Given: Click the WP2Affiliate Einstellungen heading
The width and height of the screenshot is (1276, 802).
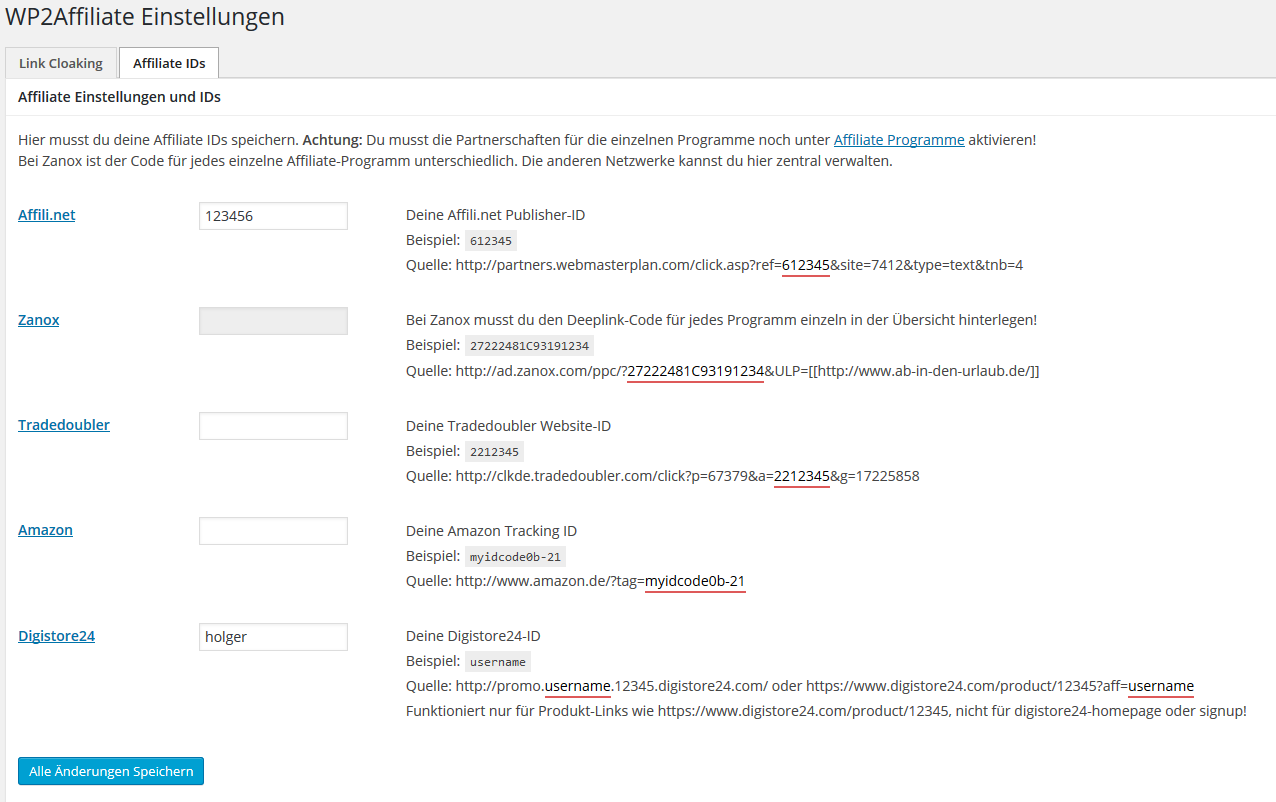Looking at the screenshot, I should pos(145,17).
